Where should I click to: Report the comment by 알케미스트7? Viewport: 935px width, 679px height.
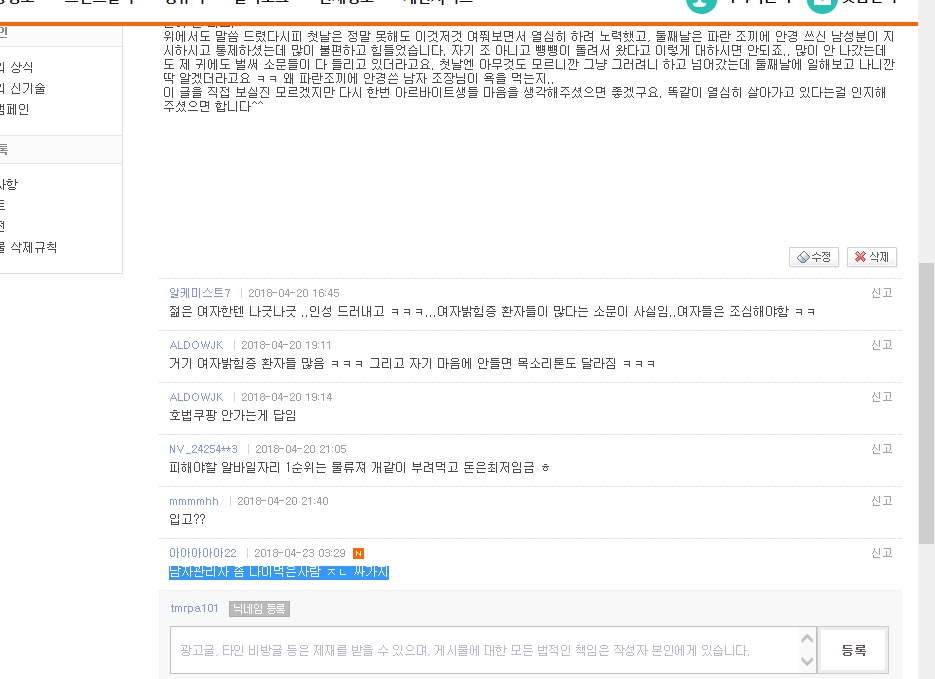881,293
